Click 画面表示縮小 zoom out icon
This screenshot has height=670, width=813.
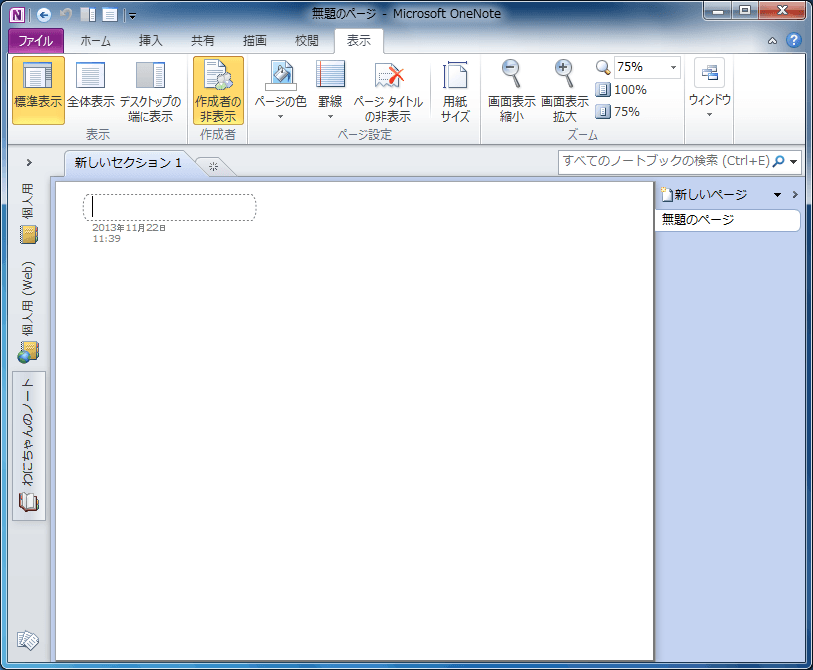[x=511, y=90]
